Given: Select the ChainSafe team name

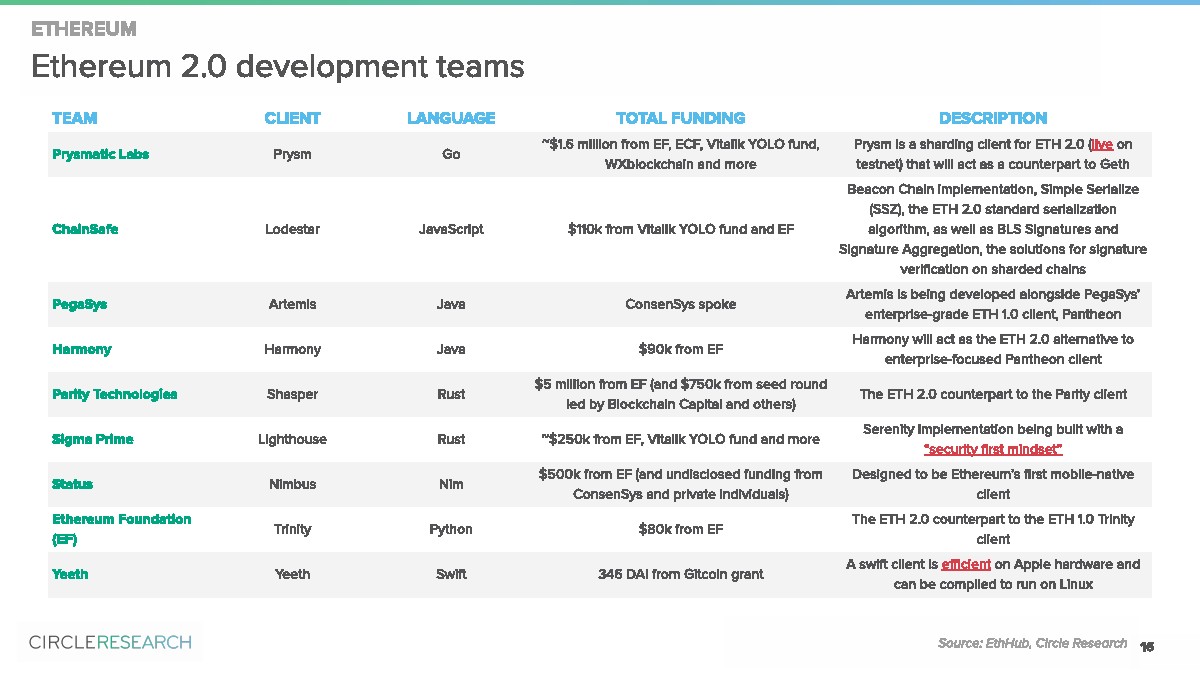Looking at the screenshot, I should (x=85, y=229).
